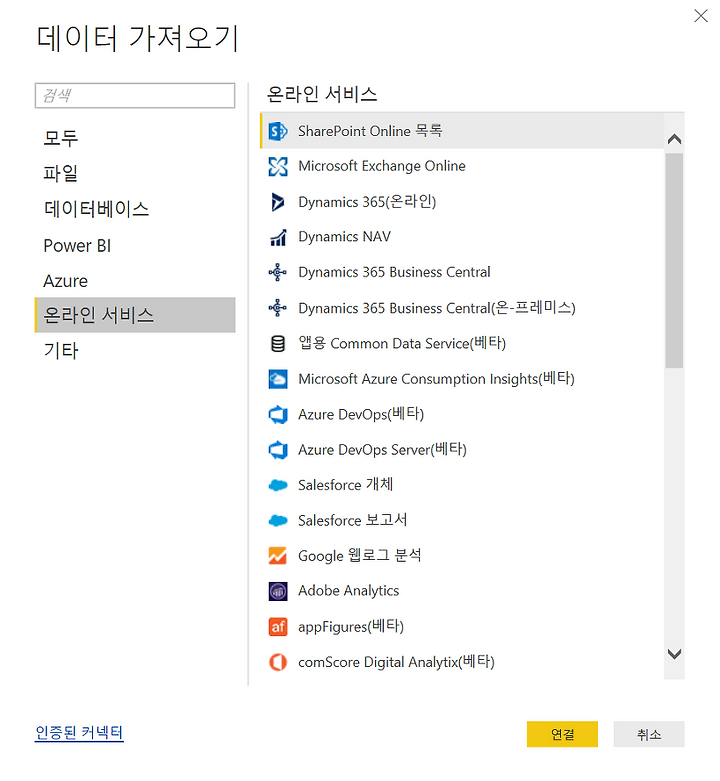This screenshot has height=781, width=720.
Task: Click the Dynamics 365(온라인) icon
Action: pos(278,202)
